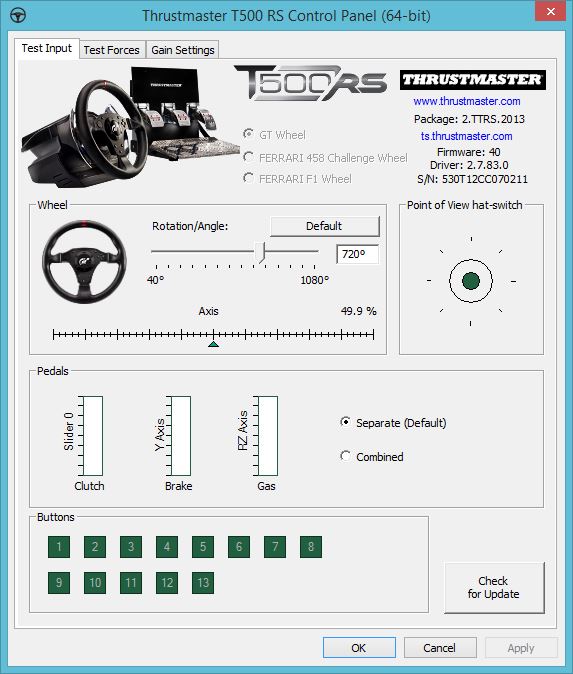
Task: Click button indicator 6
Action: [x=239, y=547]
